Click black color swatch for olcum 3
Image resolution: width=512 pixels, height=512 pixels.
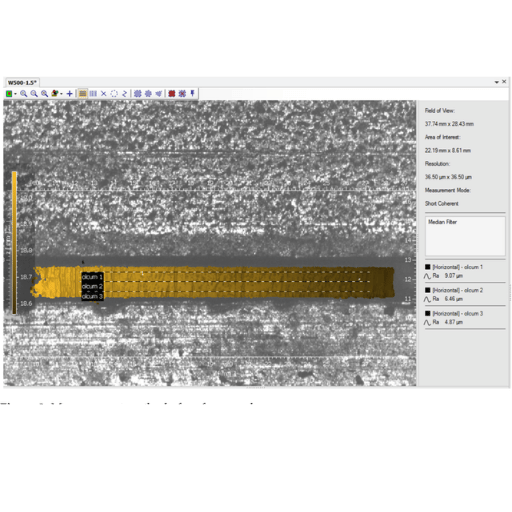point(428,313)
